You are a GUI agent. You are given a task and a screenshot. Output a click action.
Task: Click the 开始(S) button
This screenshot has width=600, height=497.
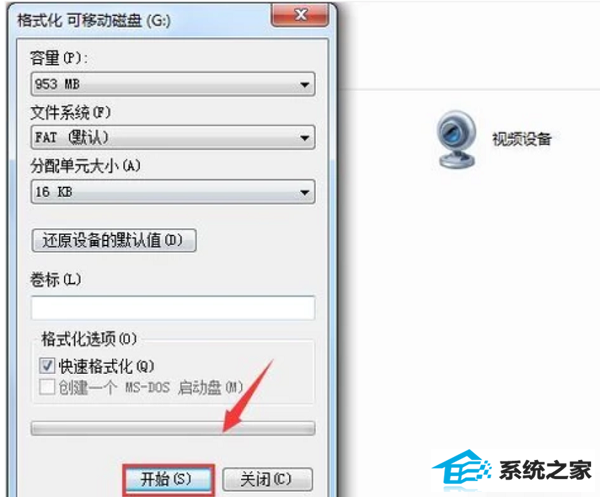tap(168, 479)
